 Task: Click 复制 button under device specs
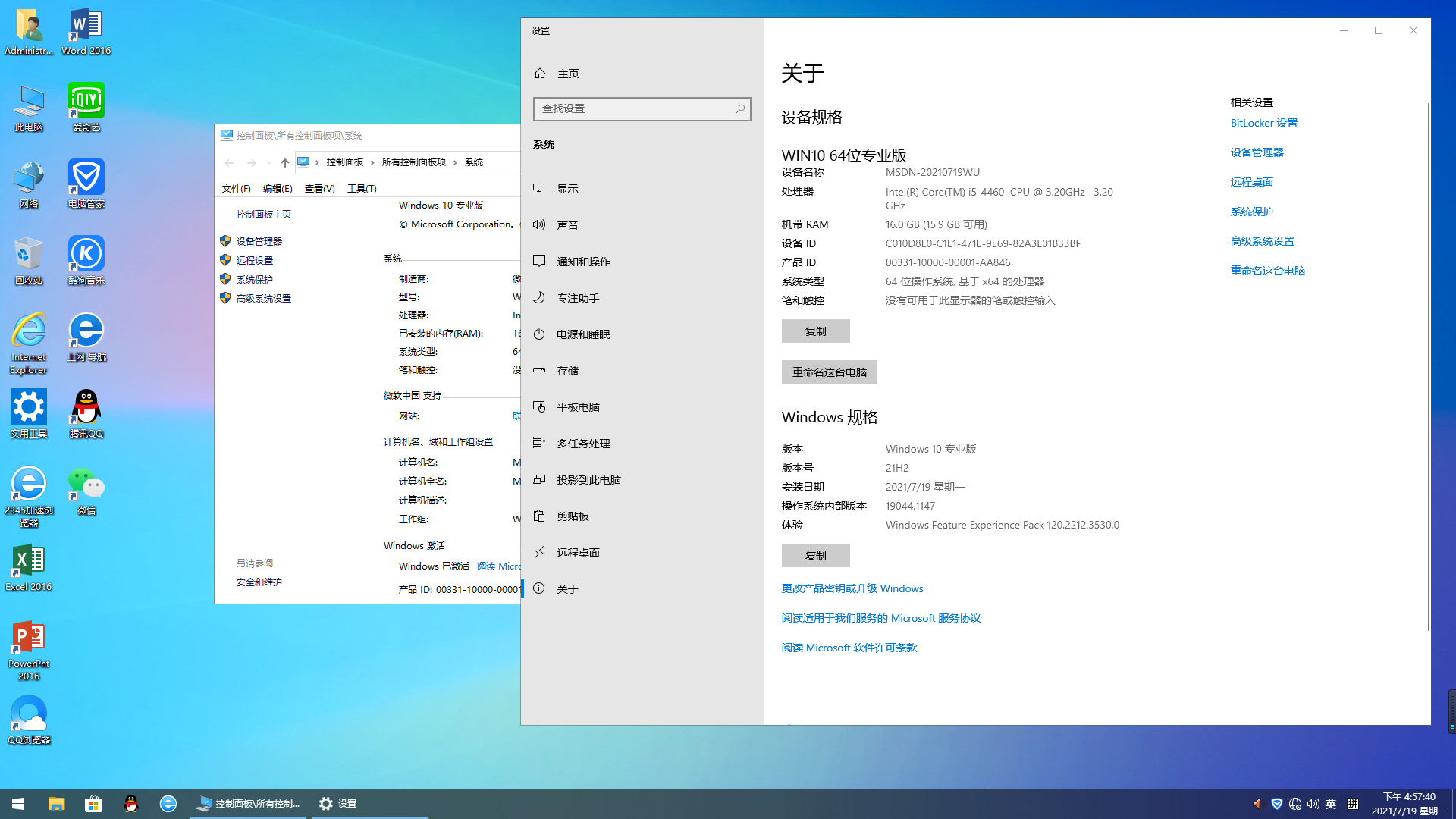[815, 331]
